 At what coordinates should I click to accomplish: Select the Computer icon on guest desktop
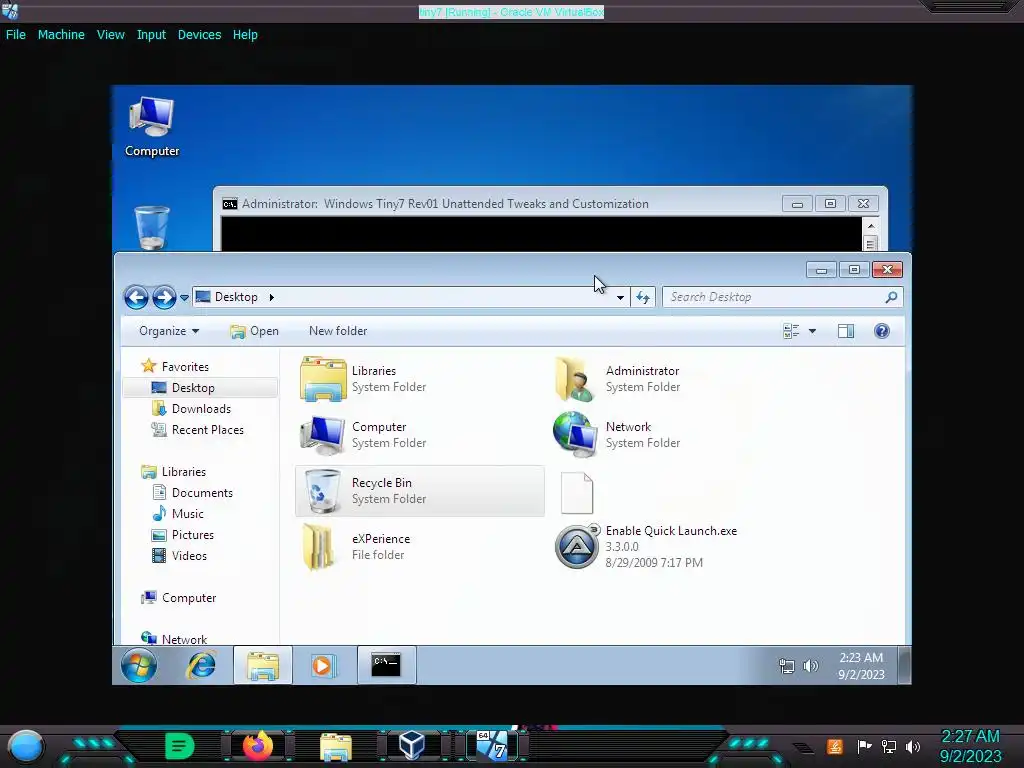click(x=152, y=127)
